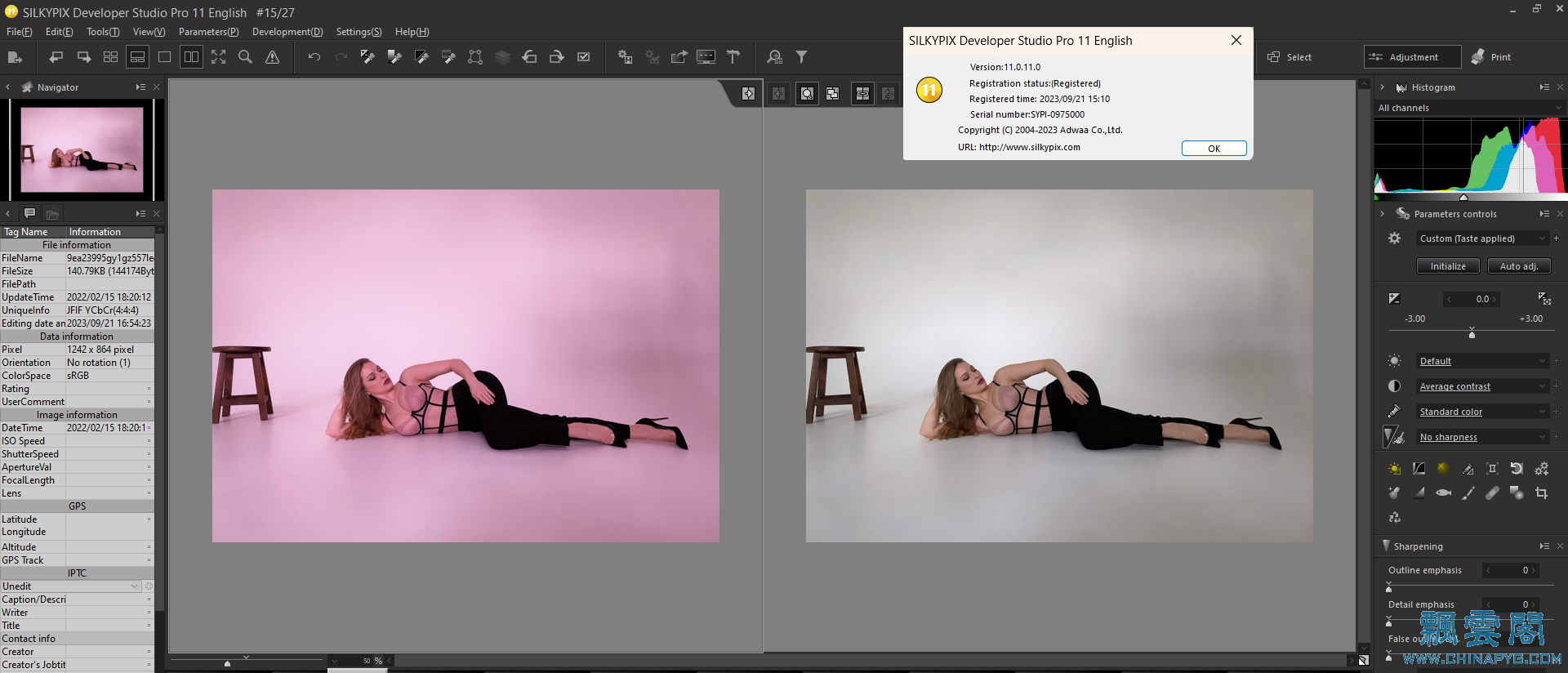
Task: Toggle the preview sync arrow button above left image
Action: [748, 94]
